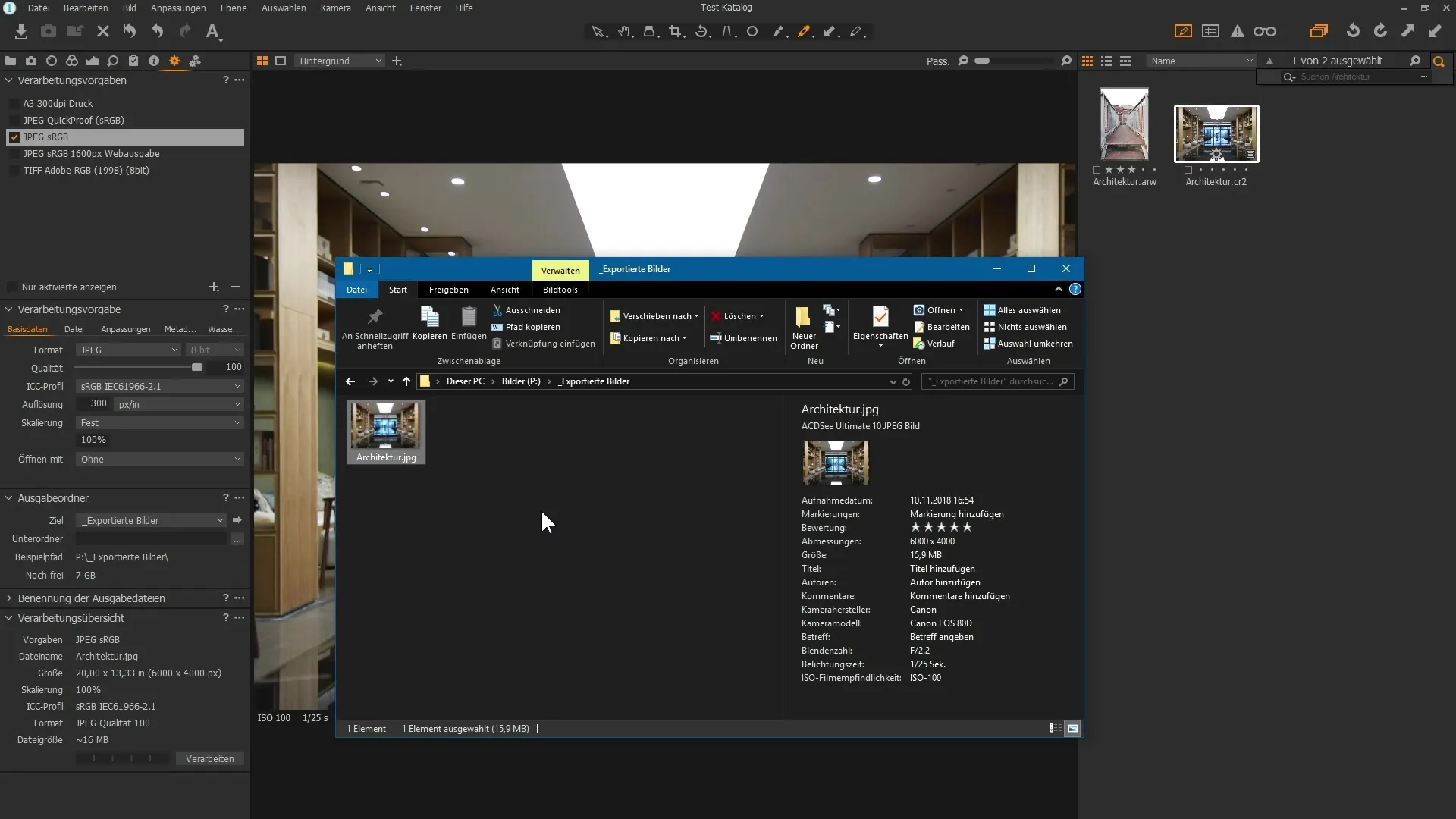Open the Skalierung Fest dropdown
This screenshot has height=819, width=1456.
click(160, 422)
